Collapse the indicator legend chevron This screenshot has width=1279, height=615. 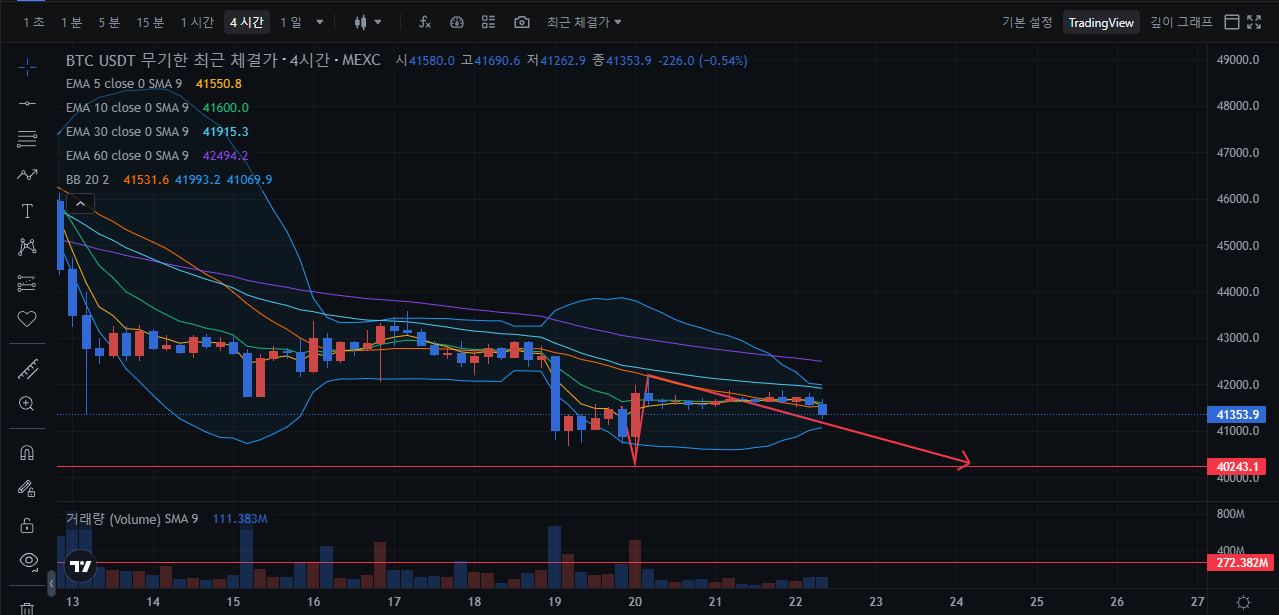tap(81, 204)
